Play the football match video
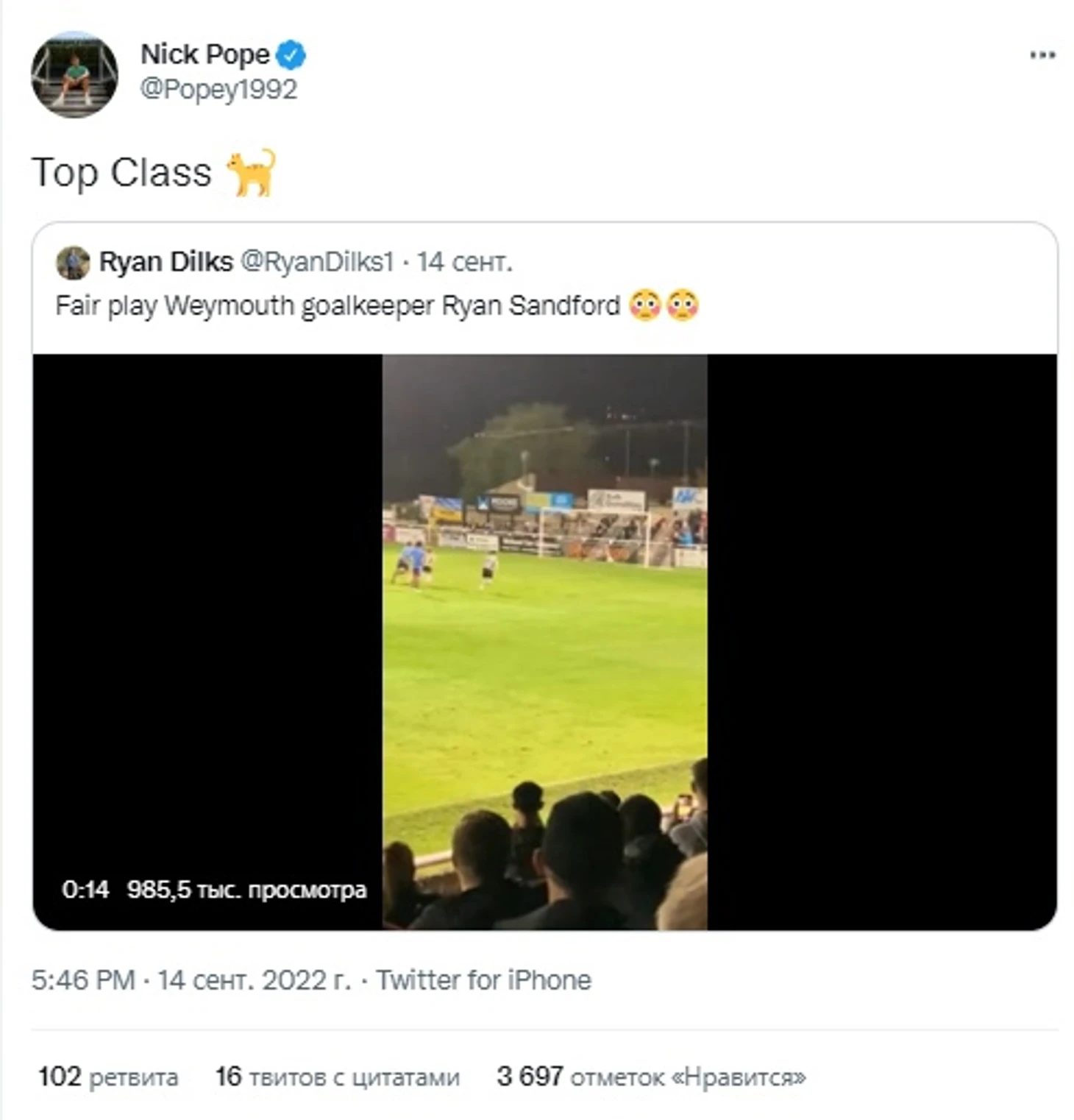Viewport: 1074px width, 1120px height. 544,640
